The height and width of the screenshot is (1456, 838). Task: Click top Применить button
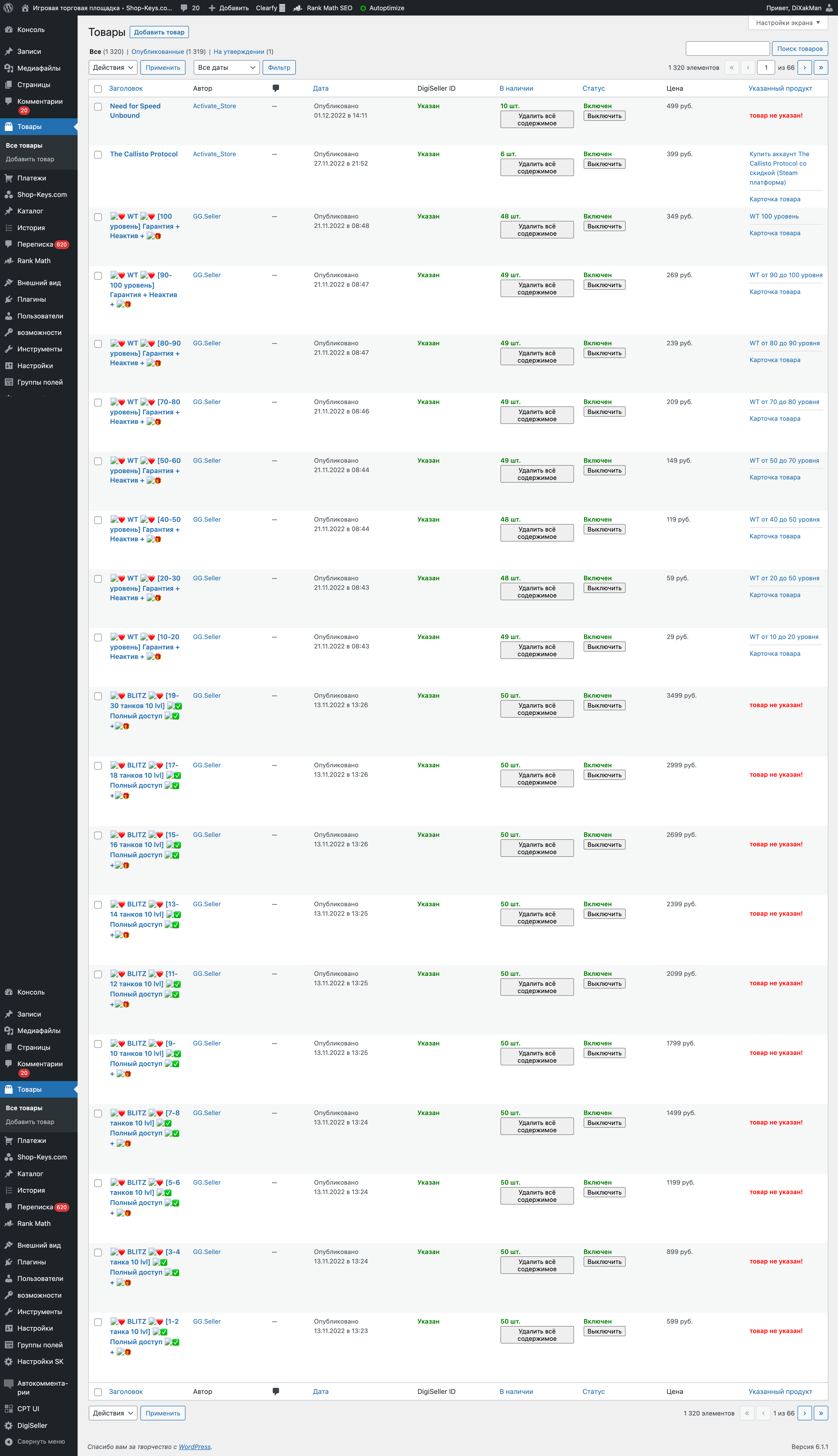[x=163, y=67]
